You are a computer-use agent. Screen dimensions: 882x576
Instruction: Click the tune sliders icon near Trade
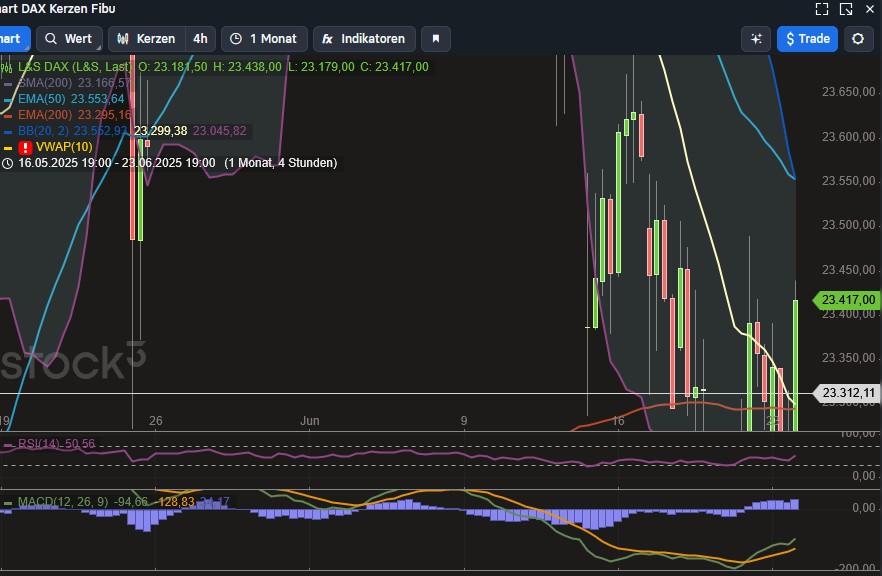click(755, 39)
